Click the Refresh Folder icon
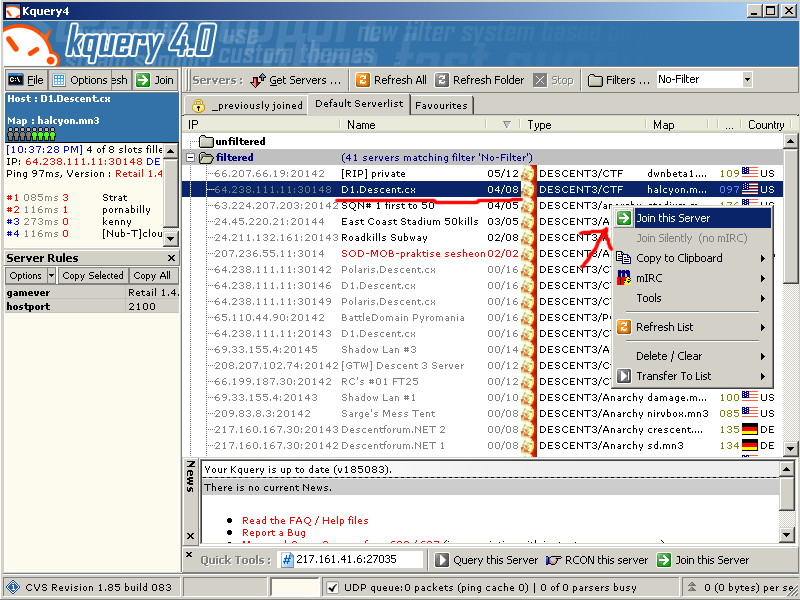Image resolution: width=800 pixels, height=600 pixels. [x=442, y=80]
